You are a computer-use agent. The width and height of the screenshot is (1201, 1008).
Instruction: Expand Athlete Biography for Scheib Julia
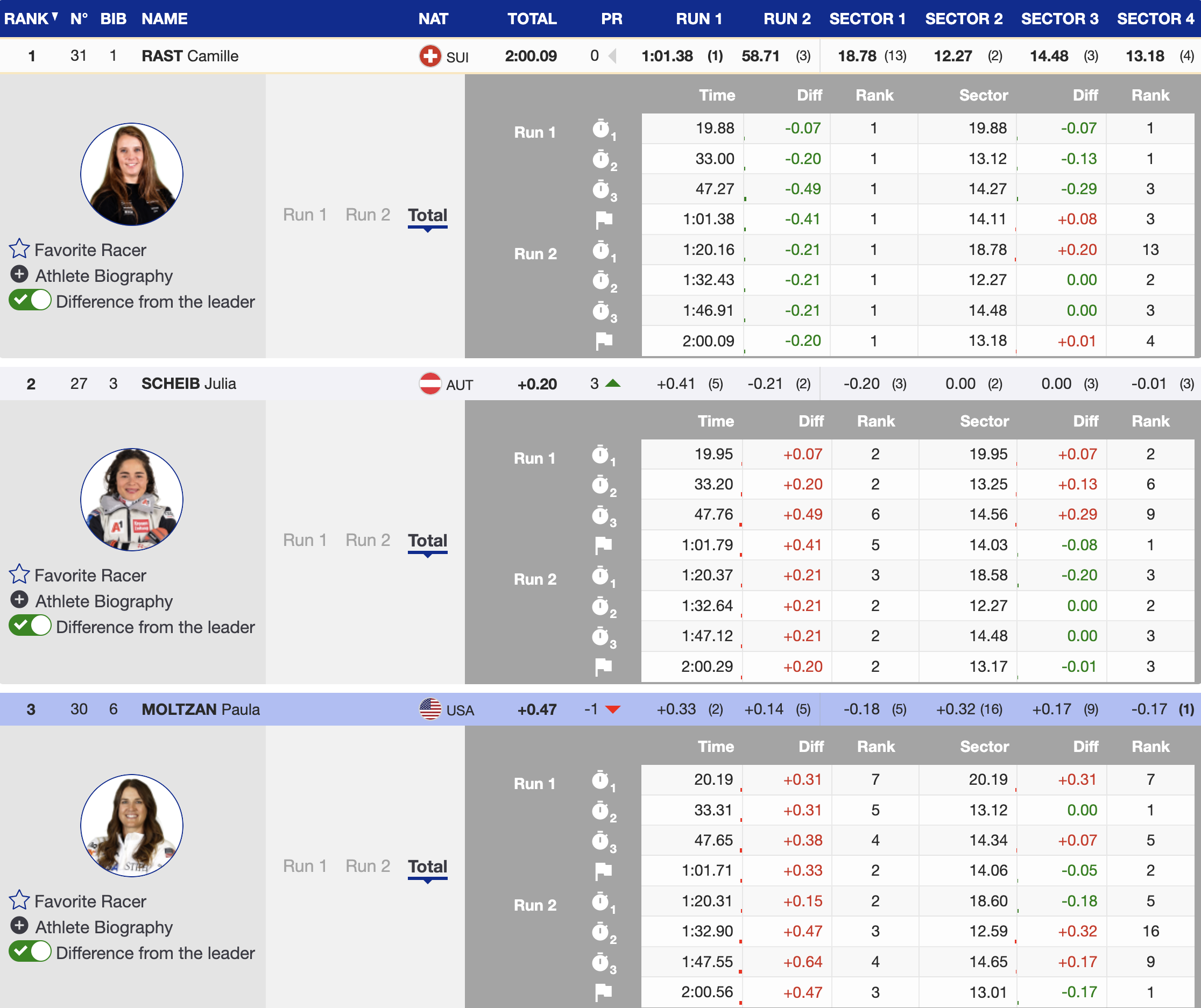click(19, 600)
